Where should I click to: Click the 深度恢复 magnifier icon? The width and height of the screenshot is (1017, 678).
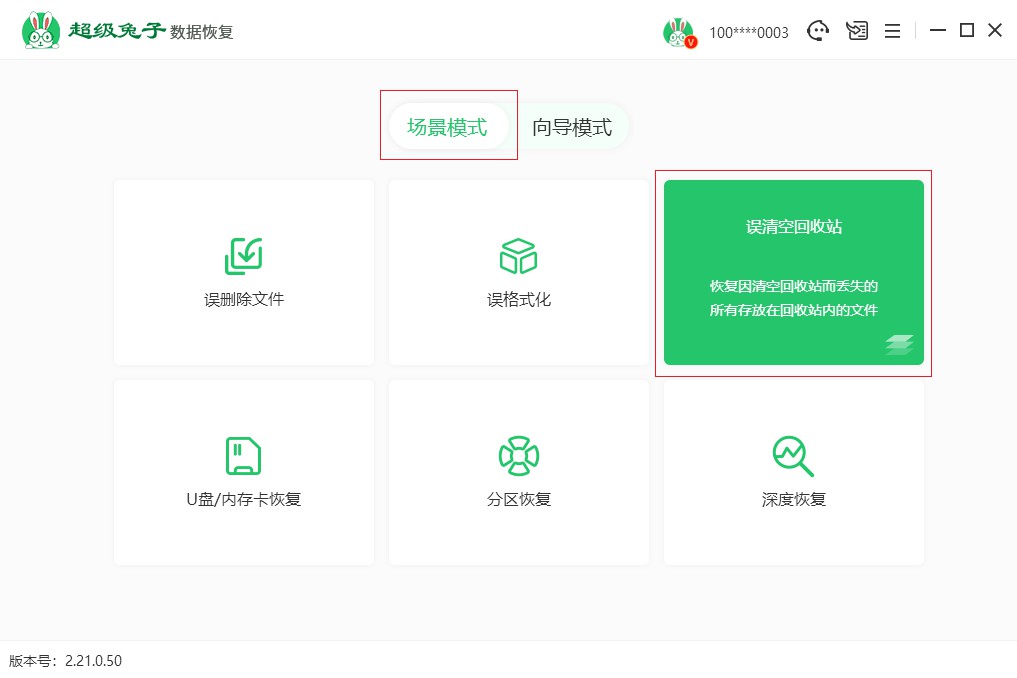[793, 456]
